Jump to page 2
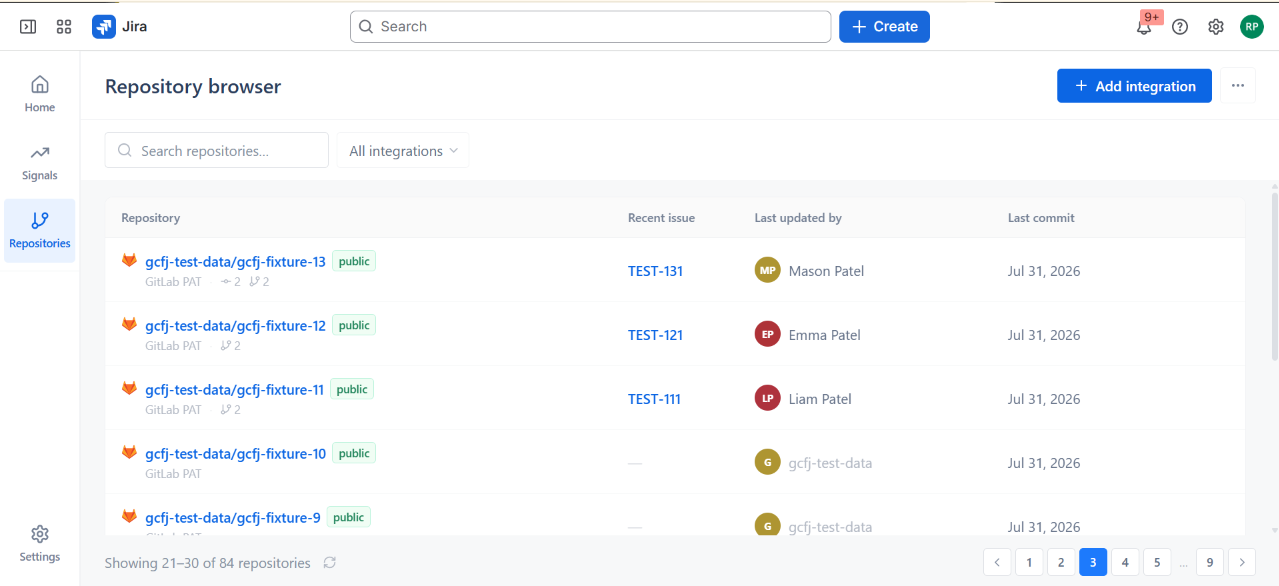 point(1061,563)
